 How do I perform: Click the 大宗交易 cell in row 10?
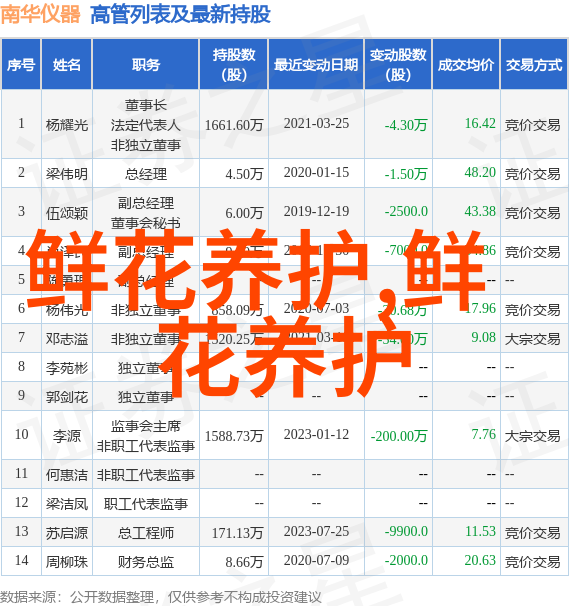[533, 436]
